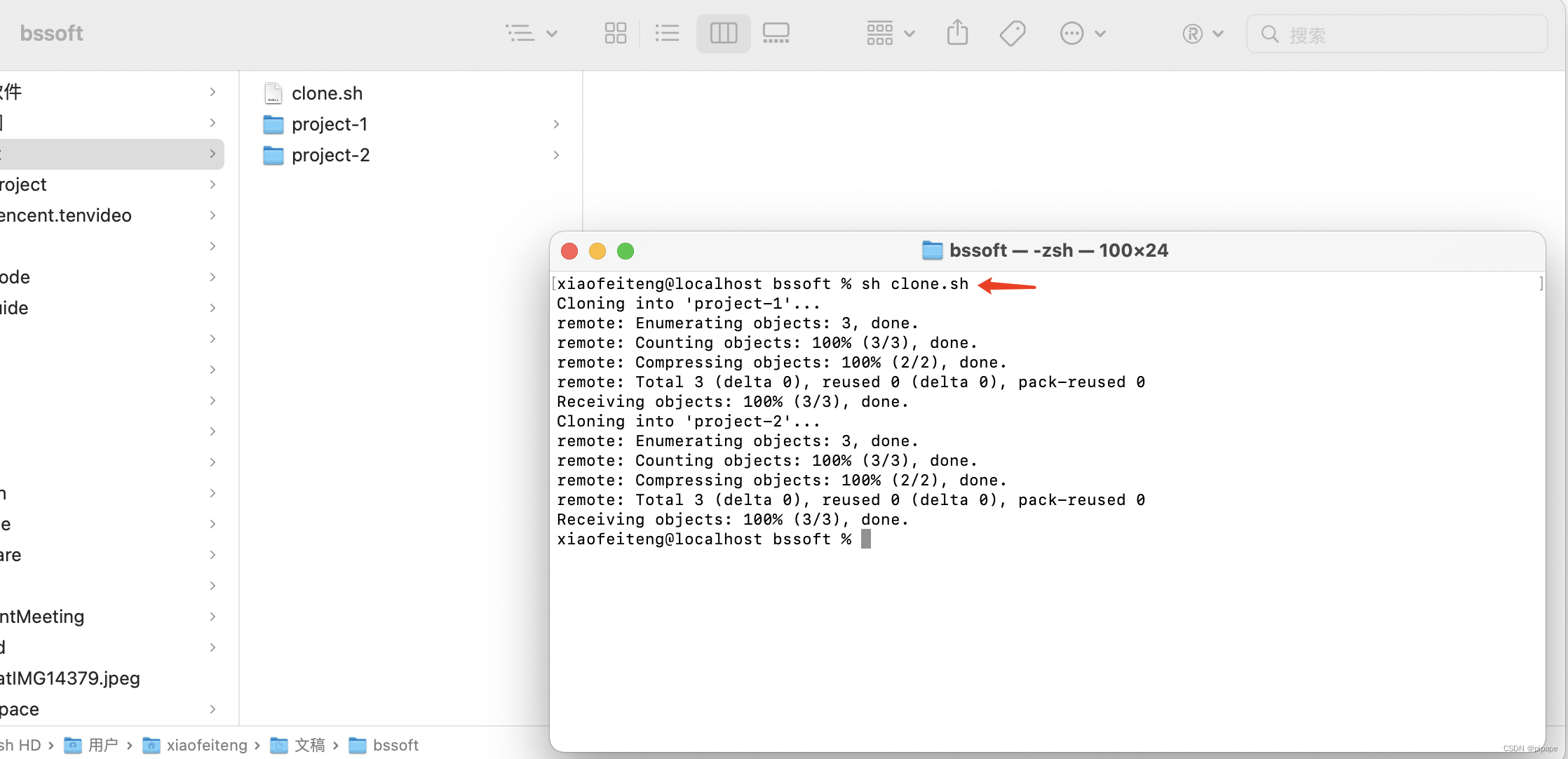Click the Share toolbar icon
This screenshot has width=1568, height=759.
tap(957, 33)
